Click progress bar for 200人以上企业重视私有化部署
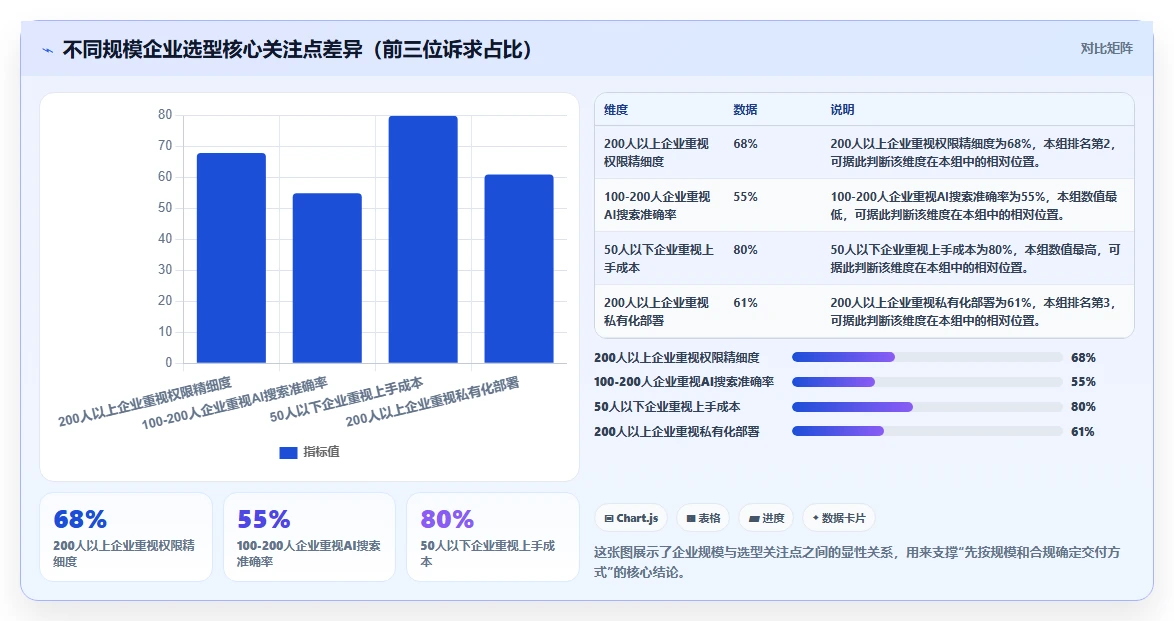Image resolution: width=1174 pixels, height=621 pixels. (927, 431)
